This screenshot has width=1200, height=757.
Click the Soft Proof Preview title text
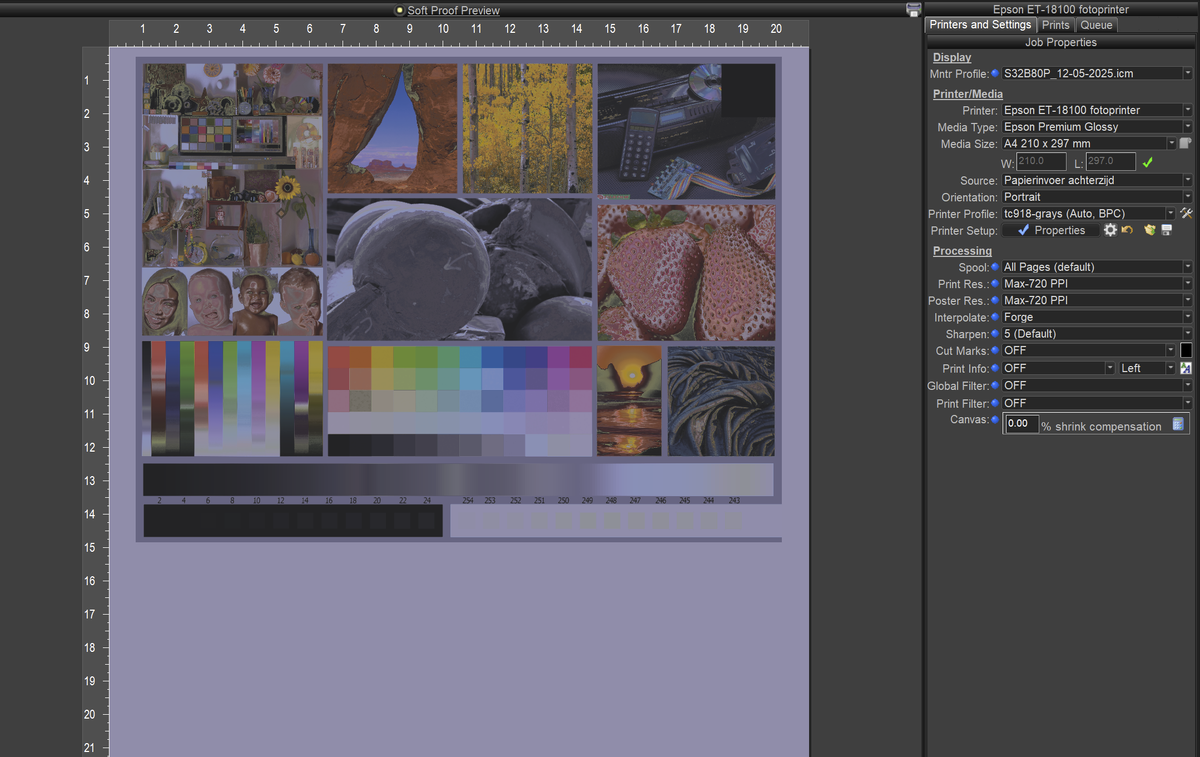click(453, 10)
